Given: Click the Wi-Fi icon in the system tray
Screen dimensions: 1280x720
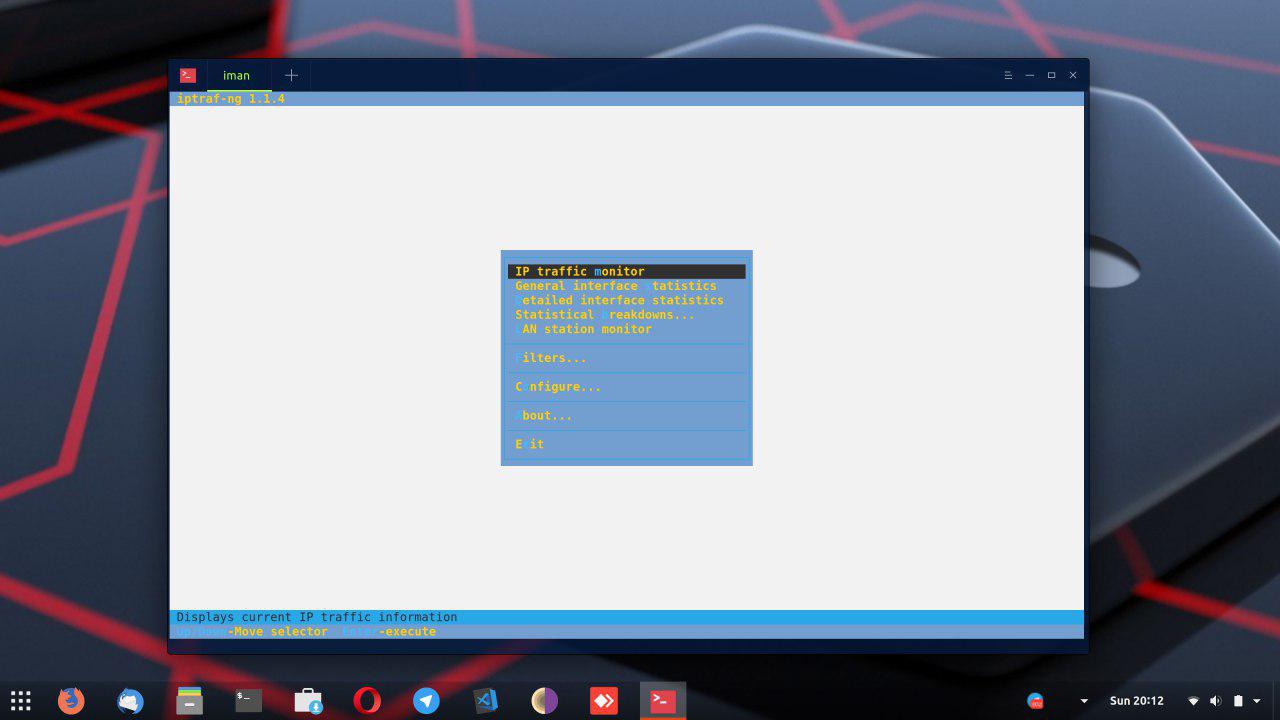Looking at the screenshot, I should tap(1193, 701).
